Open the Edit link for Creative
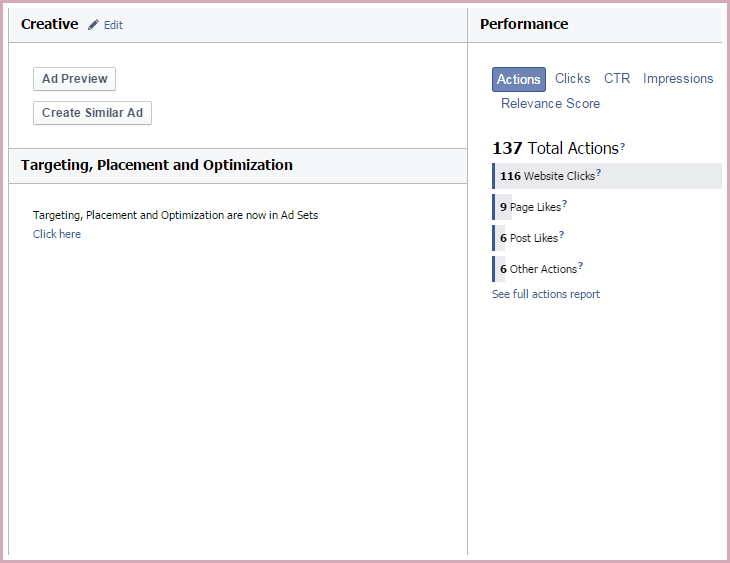 113,25
